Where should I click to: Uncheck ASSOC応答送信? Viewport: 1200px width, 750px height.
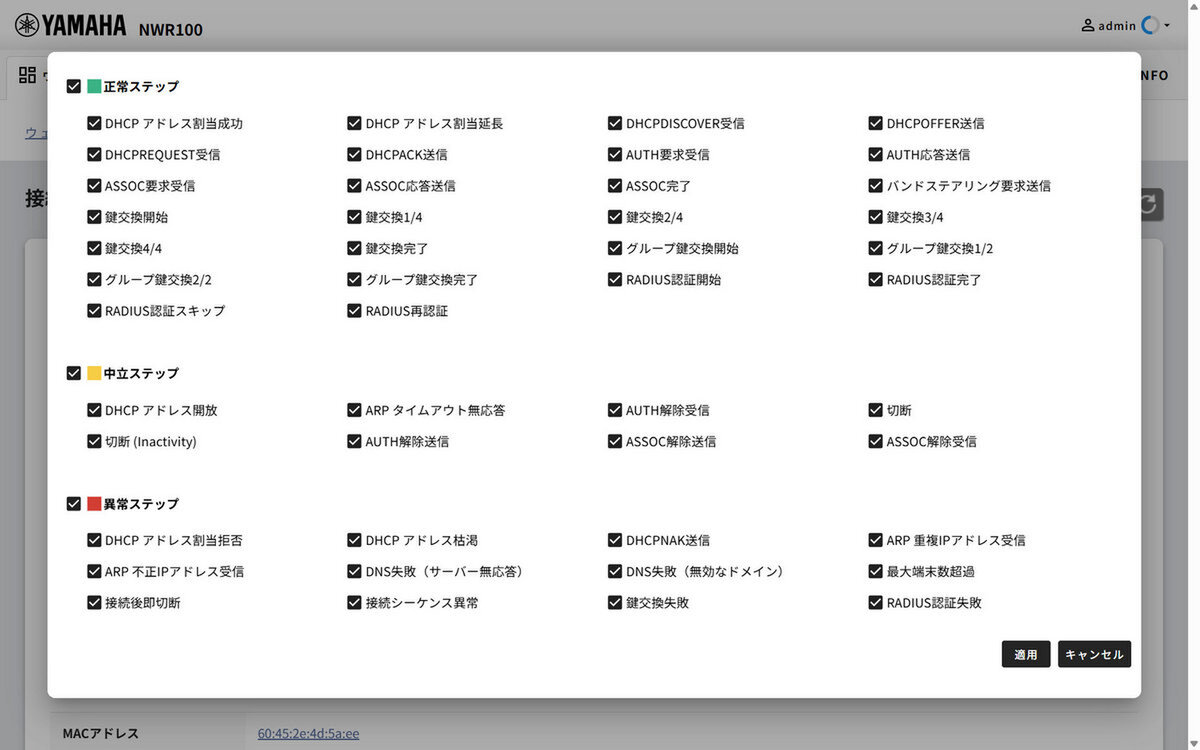pos(354,186)
